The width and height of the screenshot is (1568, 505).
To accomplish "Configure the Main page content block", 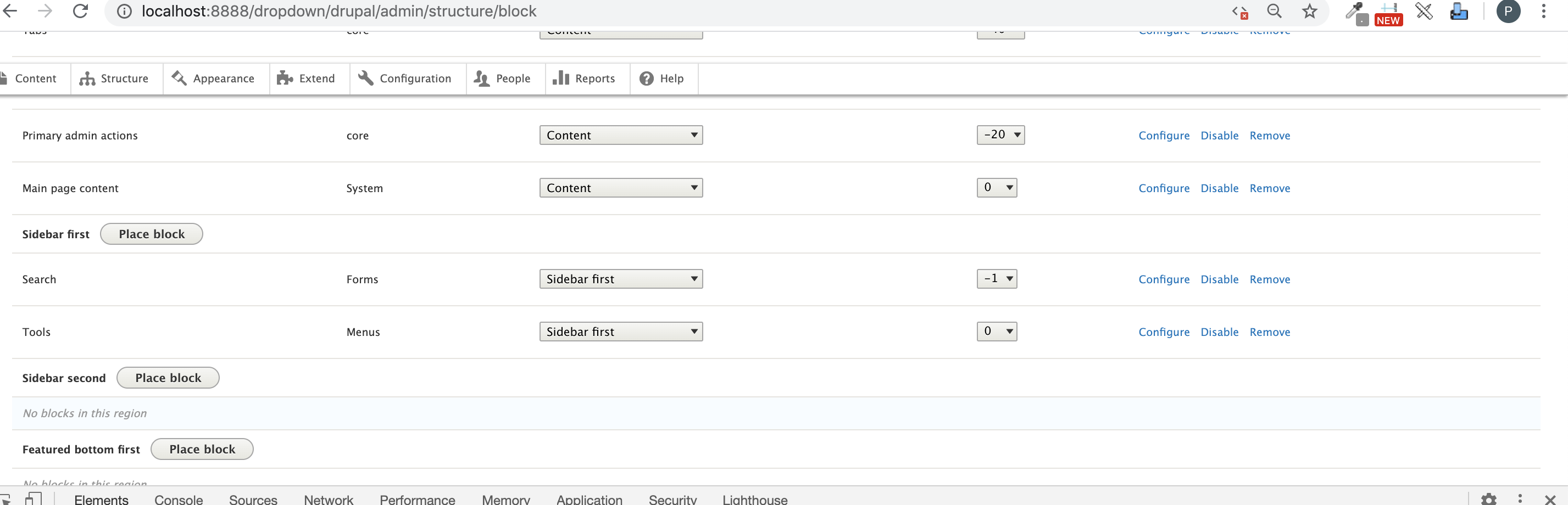I will pos(1163,188).
